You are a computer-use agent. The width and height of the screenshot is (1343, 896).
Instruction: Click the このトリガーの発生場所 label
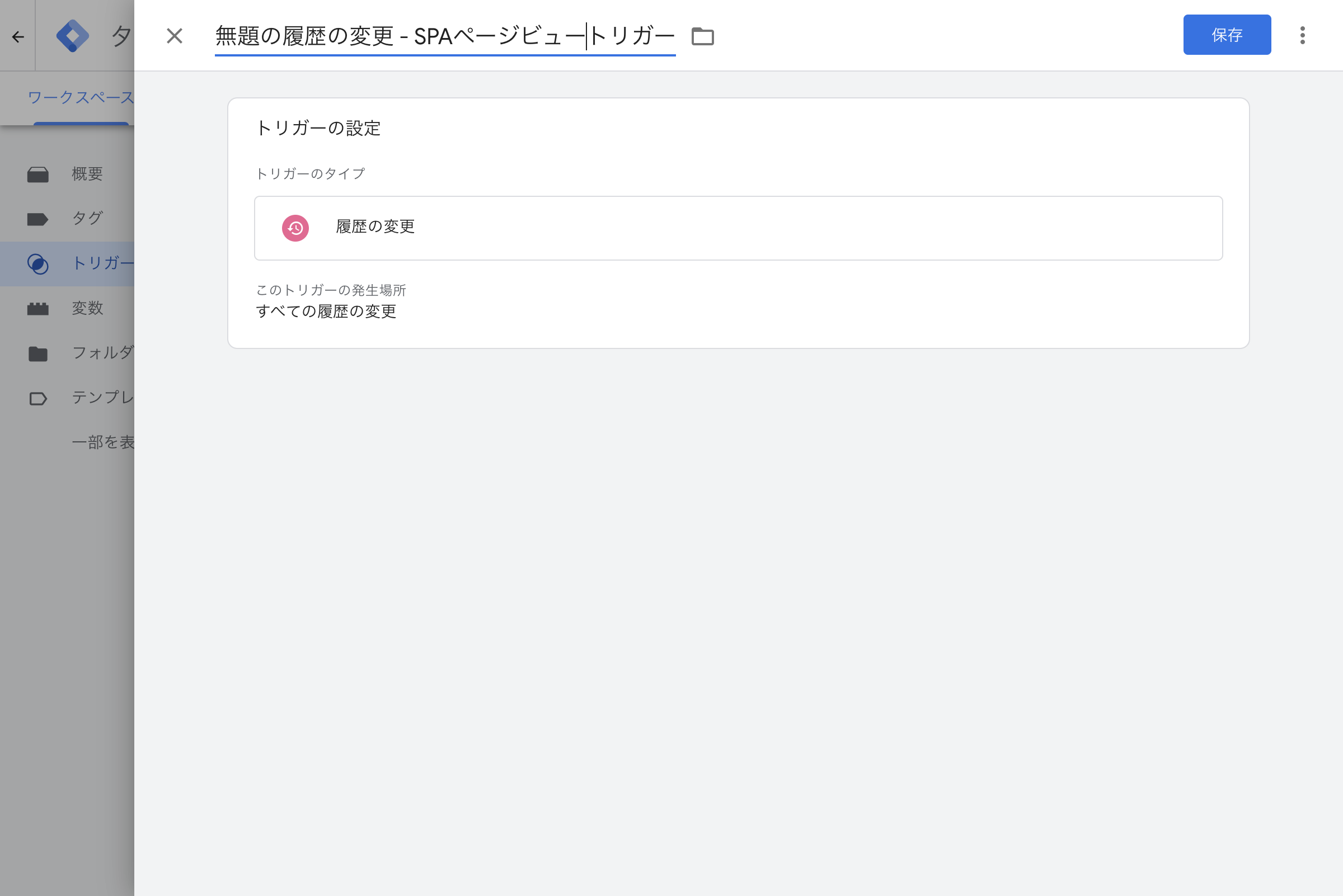[331, 290]
